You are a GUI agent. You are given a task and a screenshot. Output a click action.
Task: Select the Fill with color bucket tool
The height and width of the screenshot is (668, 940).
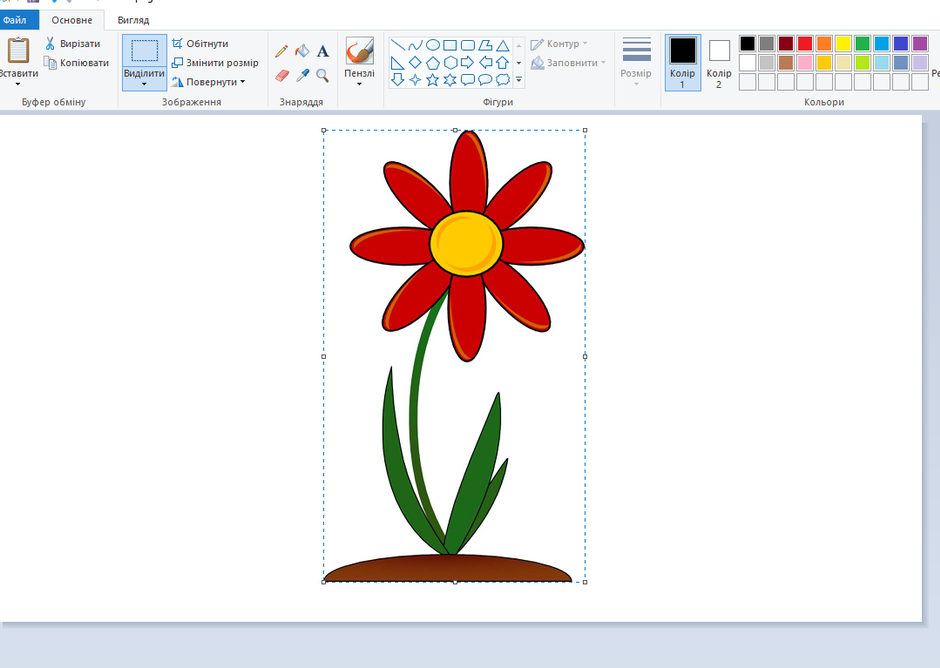point(302,51)
